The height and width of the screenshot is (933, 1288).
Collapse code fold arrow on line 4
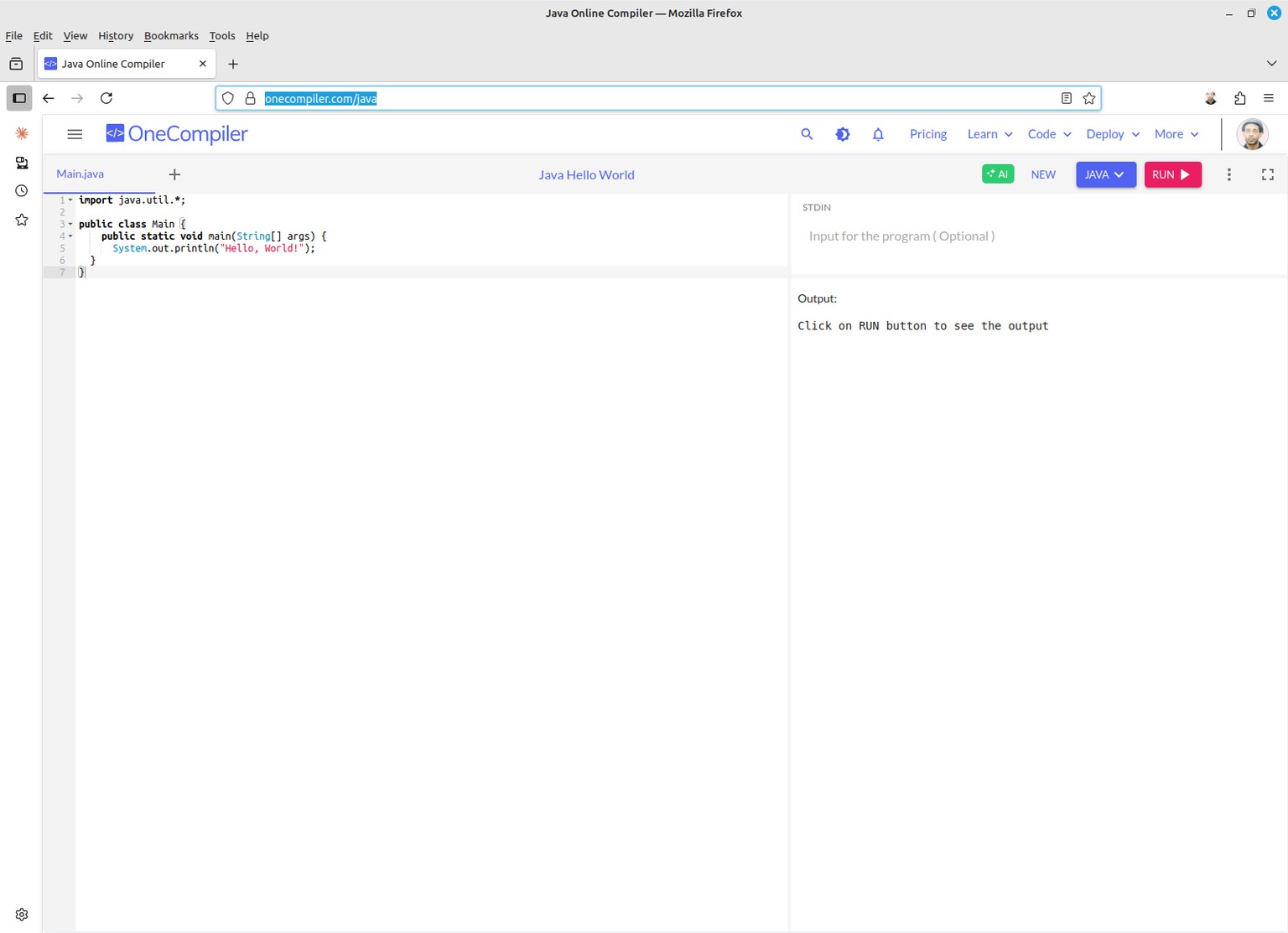click(70, 236)
